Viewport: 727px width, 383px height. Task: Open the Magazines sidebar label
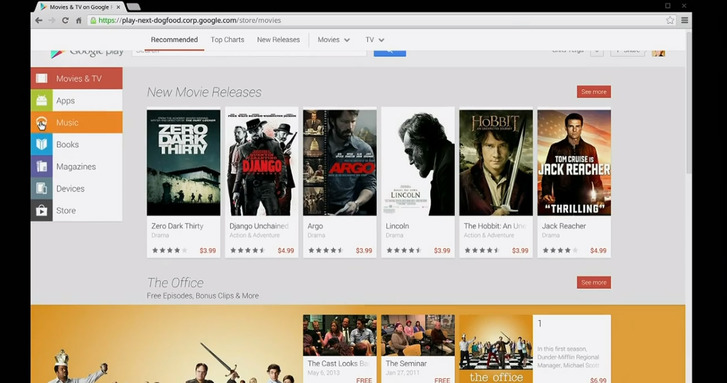point(76,166)
